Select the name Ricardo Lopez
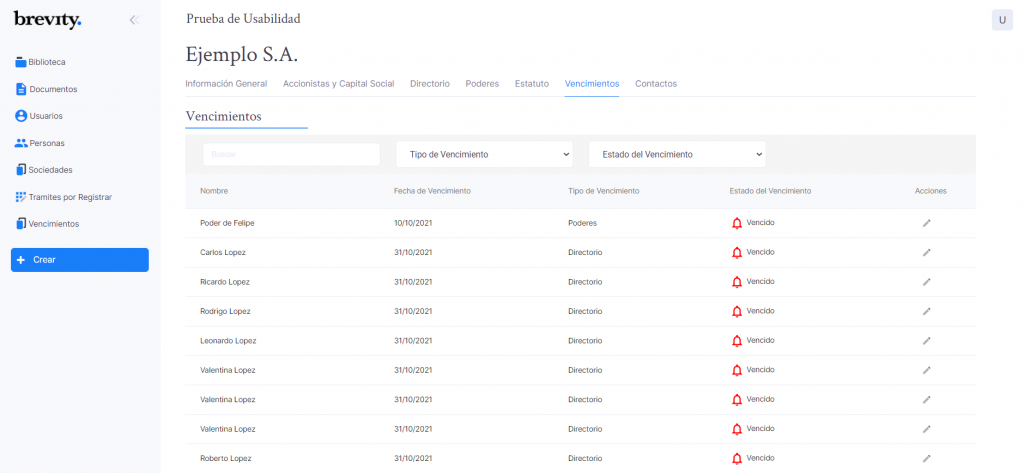This screenshot has height=473, width=1024. coord(225,282)
